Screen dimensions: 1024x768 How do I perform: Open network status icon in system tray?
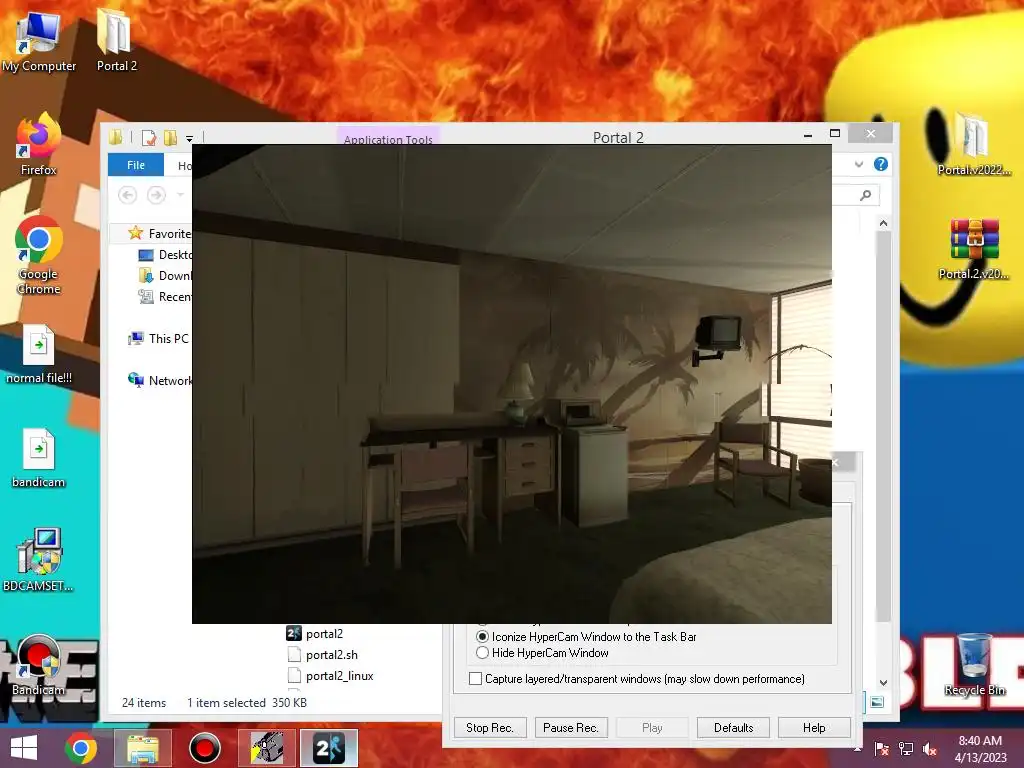coord(906,749)
